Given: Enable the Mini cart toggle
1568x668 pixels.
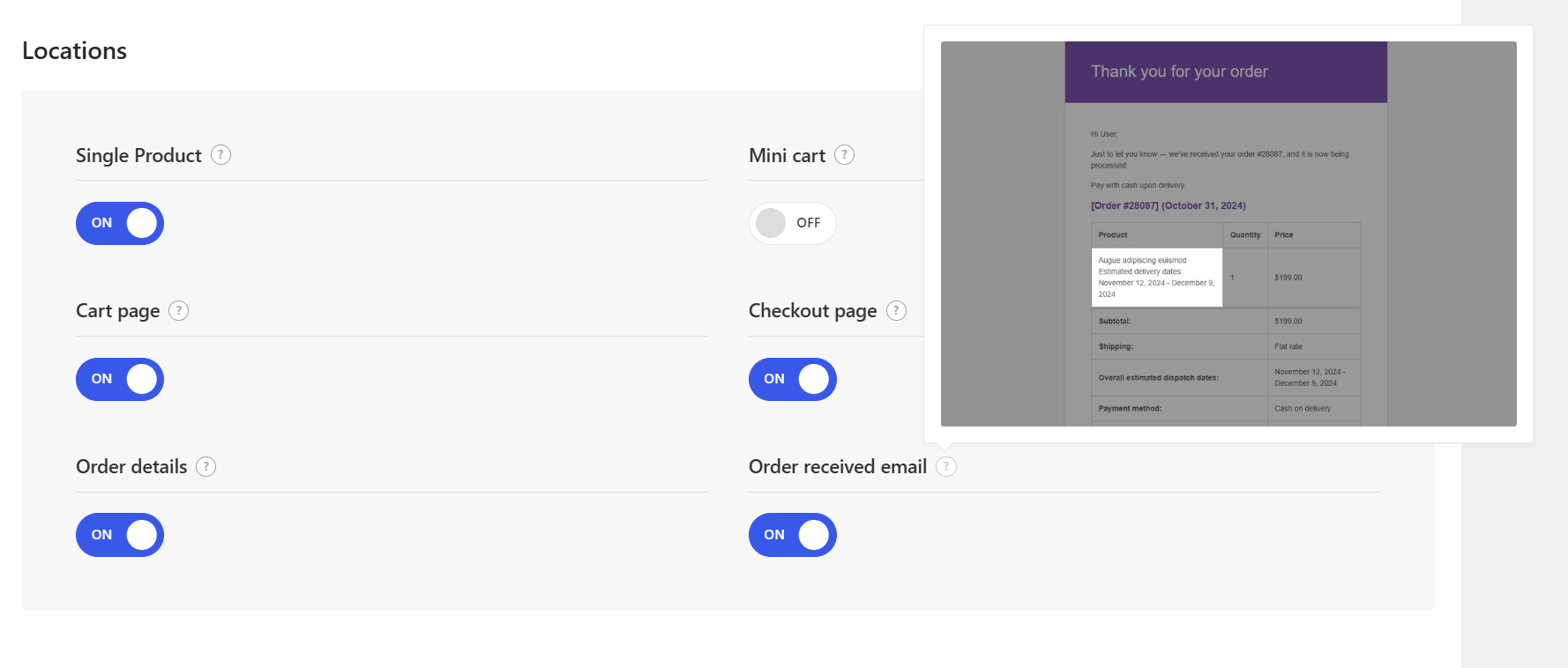Looking at the screenshot, I should pos(793,223).
